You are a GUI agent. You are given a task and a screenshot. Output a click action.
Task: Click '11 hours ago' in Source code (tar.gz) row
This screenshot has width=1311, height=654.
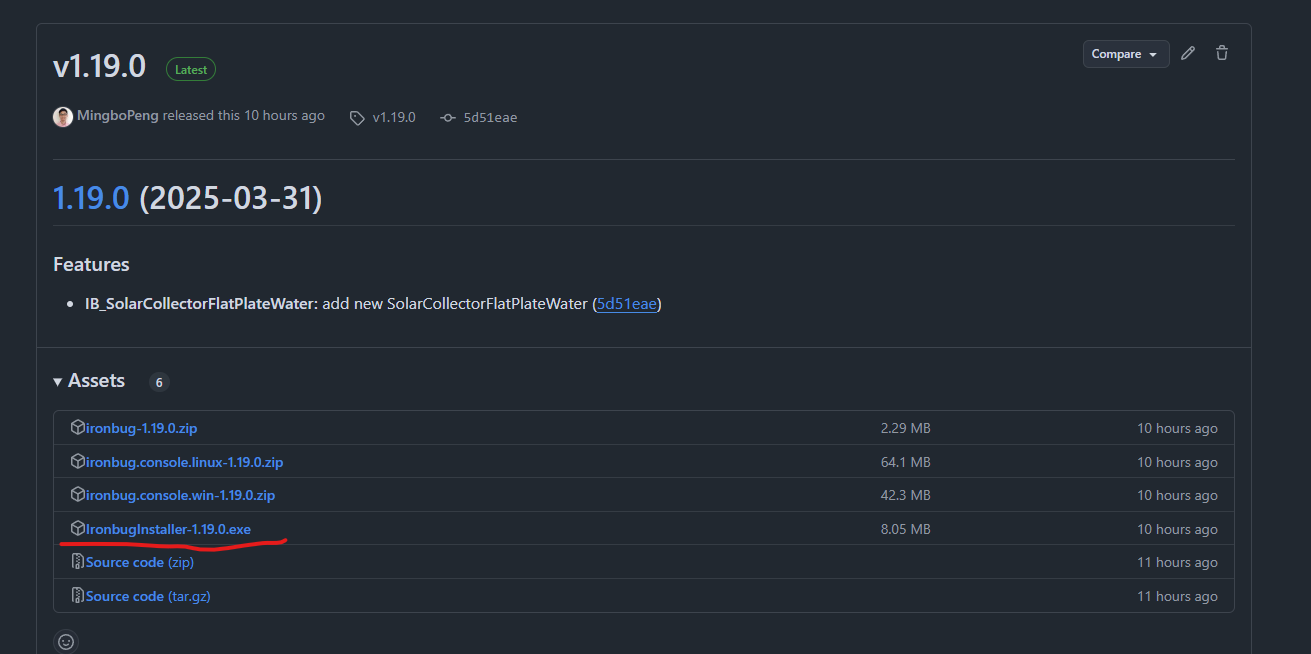pyautogui.click(x=1177, y=596)
